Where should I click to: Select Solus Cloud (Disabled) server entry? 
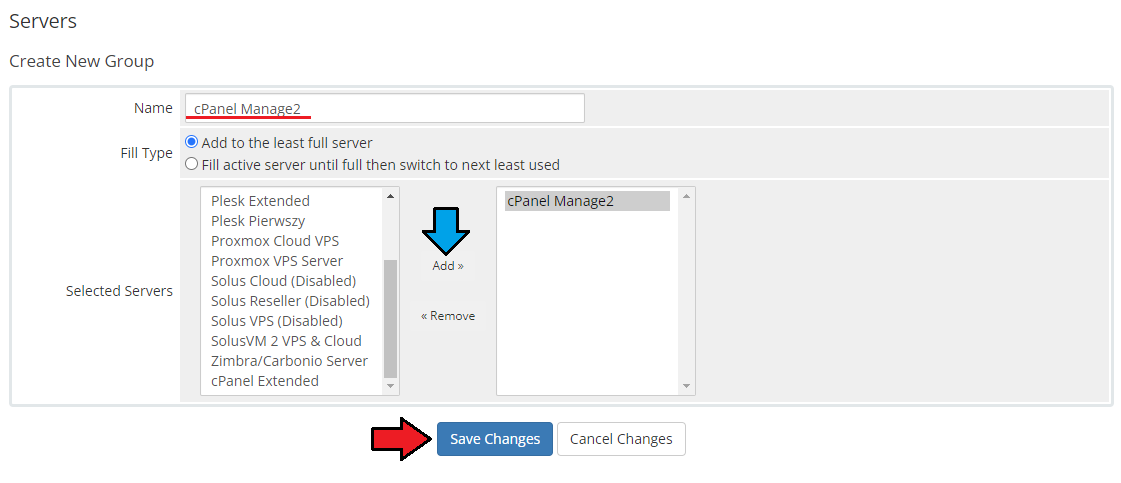[283, 281]
